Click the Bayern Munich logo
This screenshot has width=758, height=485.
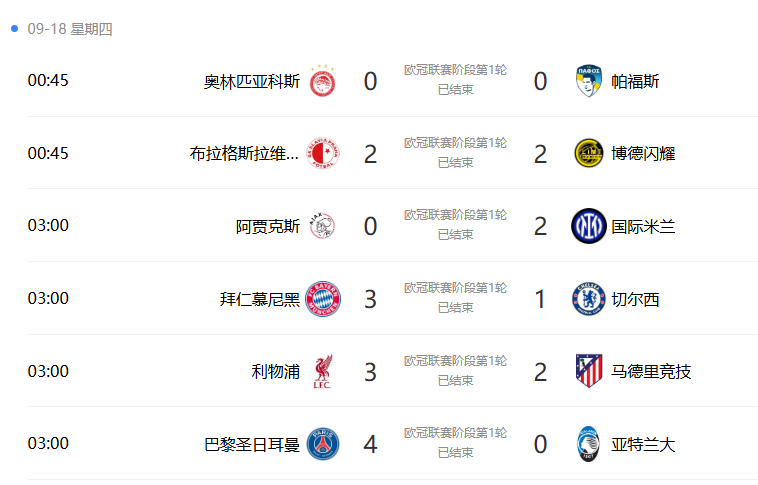coord(323,299)
